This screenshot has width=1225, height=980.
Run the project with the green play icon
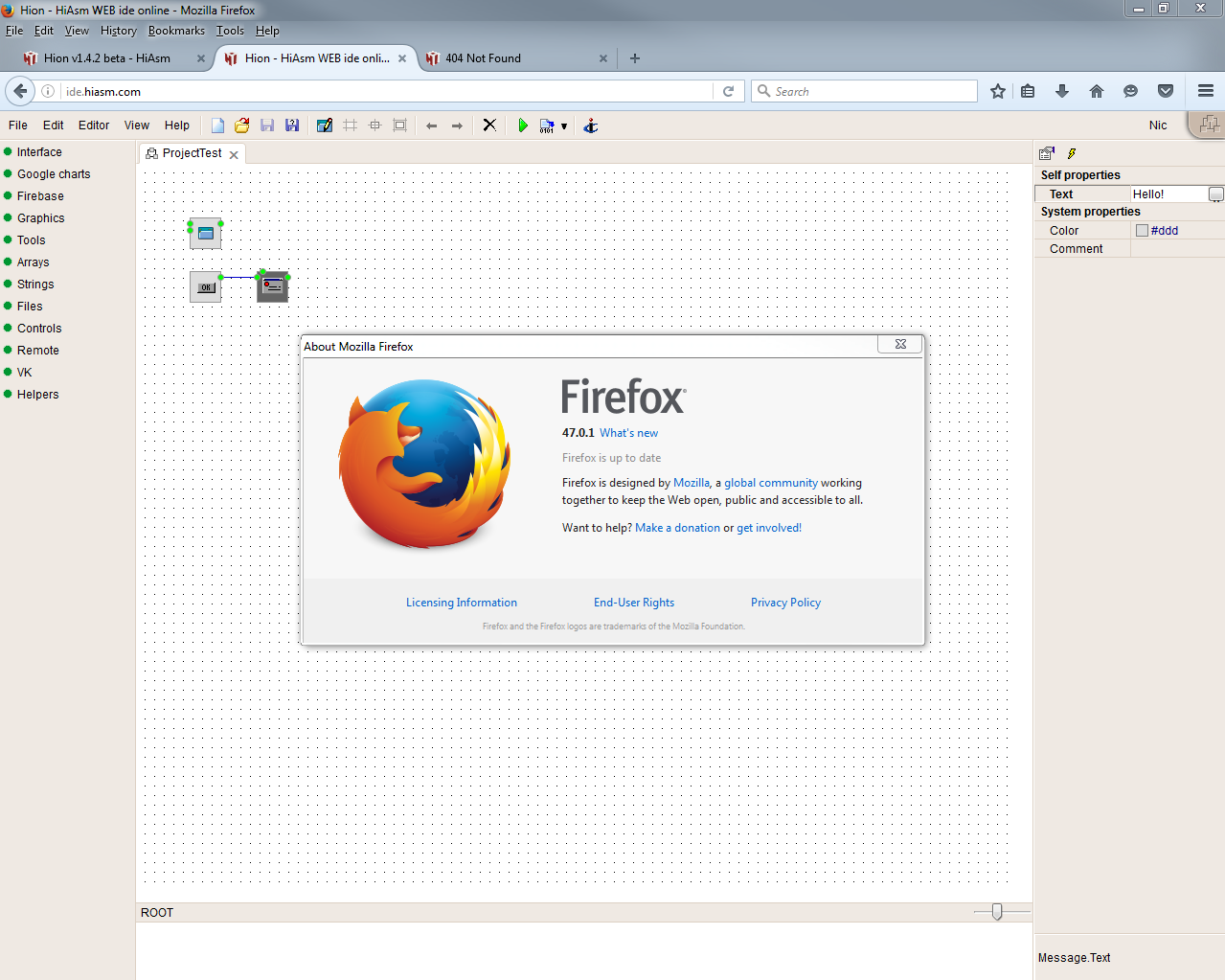pyautogui.click(x=522, y=125)
